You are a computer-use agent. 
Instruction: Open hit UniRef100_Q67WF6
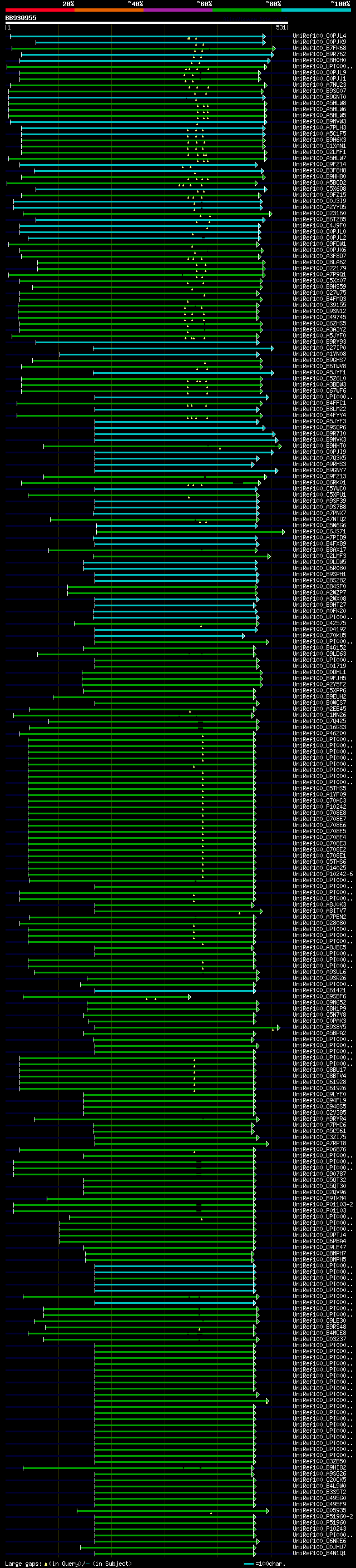point(319,391)
